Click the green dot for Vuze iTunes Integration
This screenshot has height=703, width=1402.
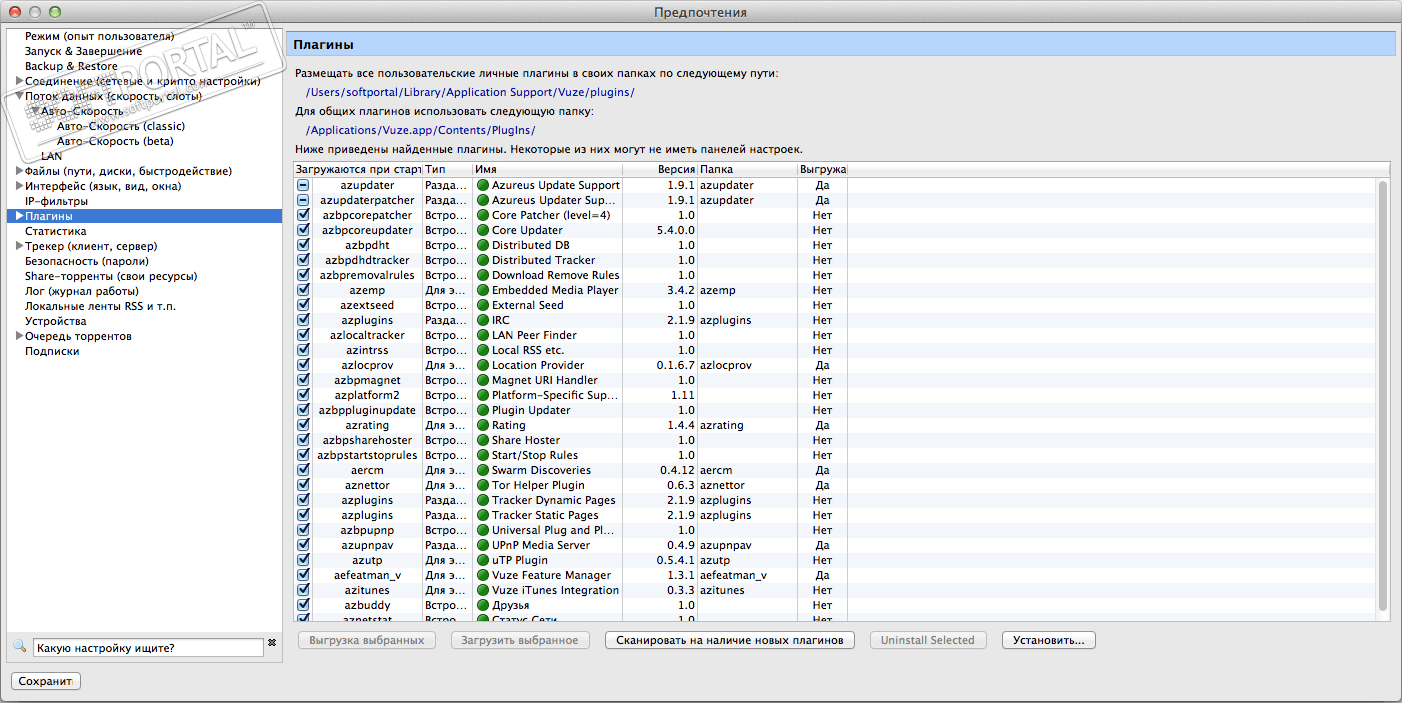[x=482, y=590]
